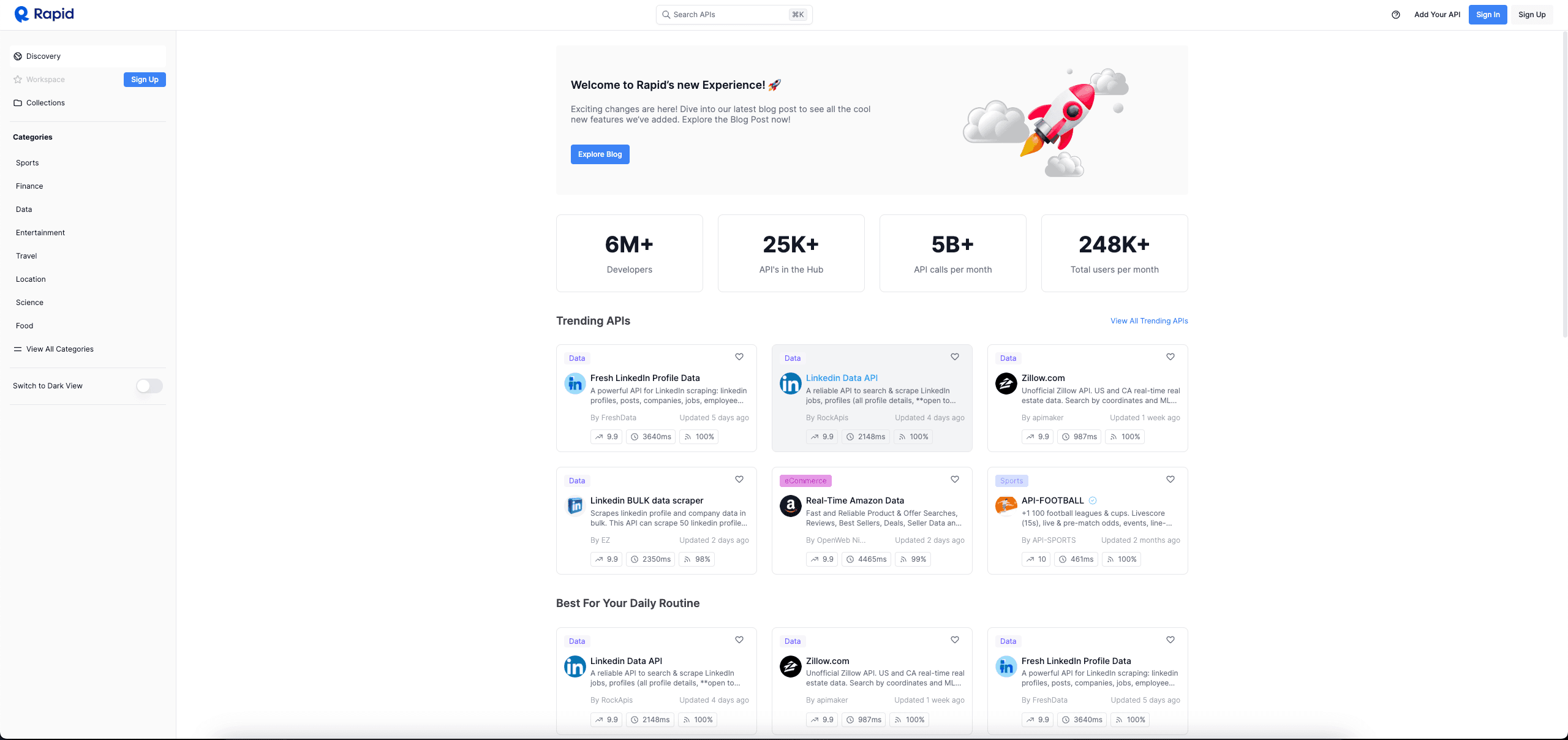The image size is (1568, 740).
Task: Click the search magnifier icon
Action: (666, 15)
